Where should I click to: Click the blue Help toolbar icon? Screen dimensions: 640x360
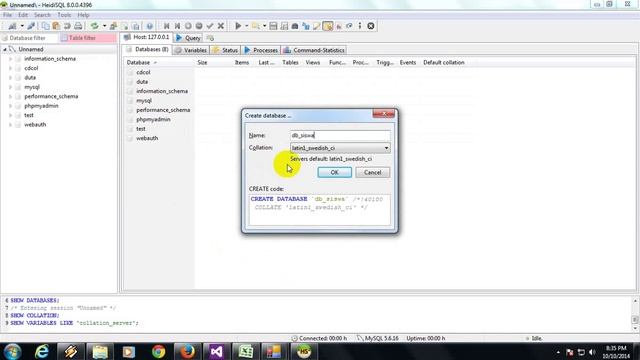(x=150, y=26)
